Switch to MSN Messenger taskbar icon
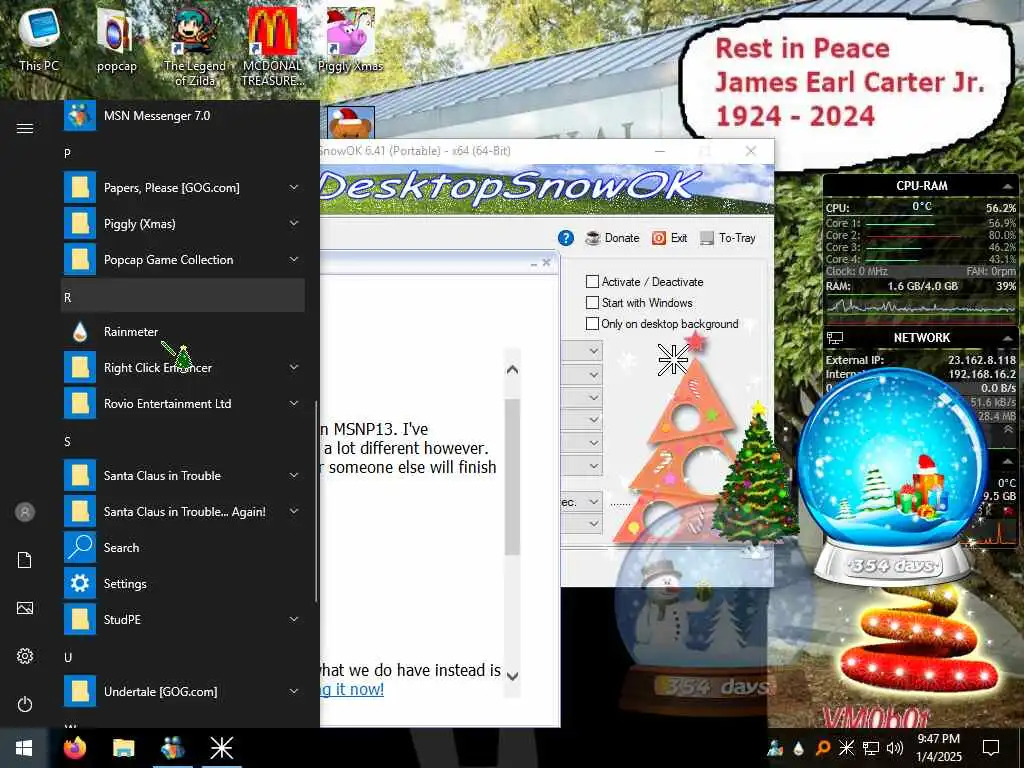1024x768 pixels. tap(172, 748)
